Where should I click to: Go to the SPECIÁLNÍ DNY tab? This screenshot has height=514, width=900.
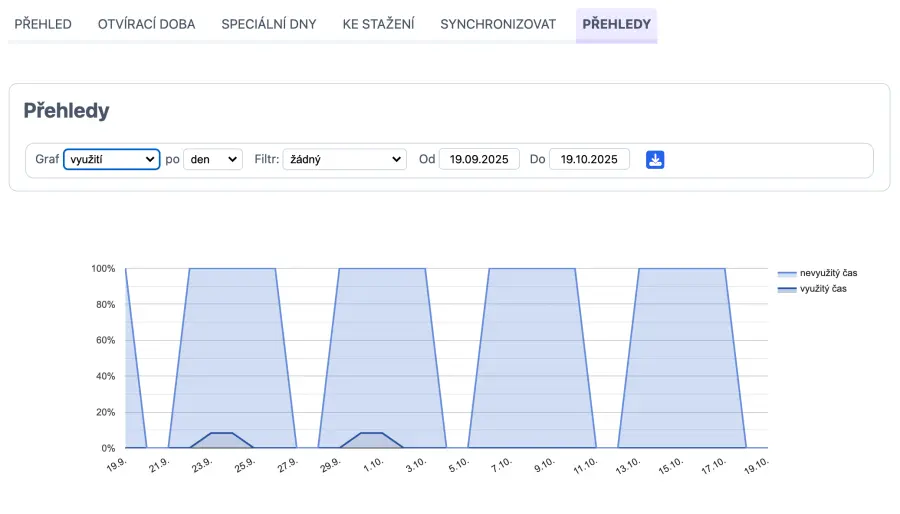point(269,24)
